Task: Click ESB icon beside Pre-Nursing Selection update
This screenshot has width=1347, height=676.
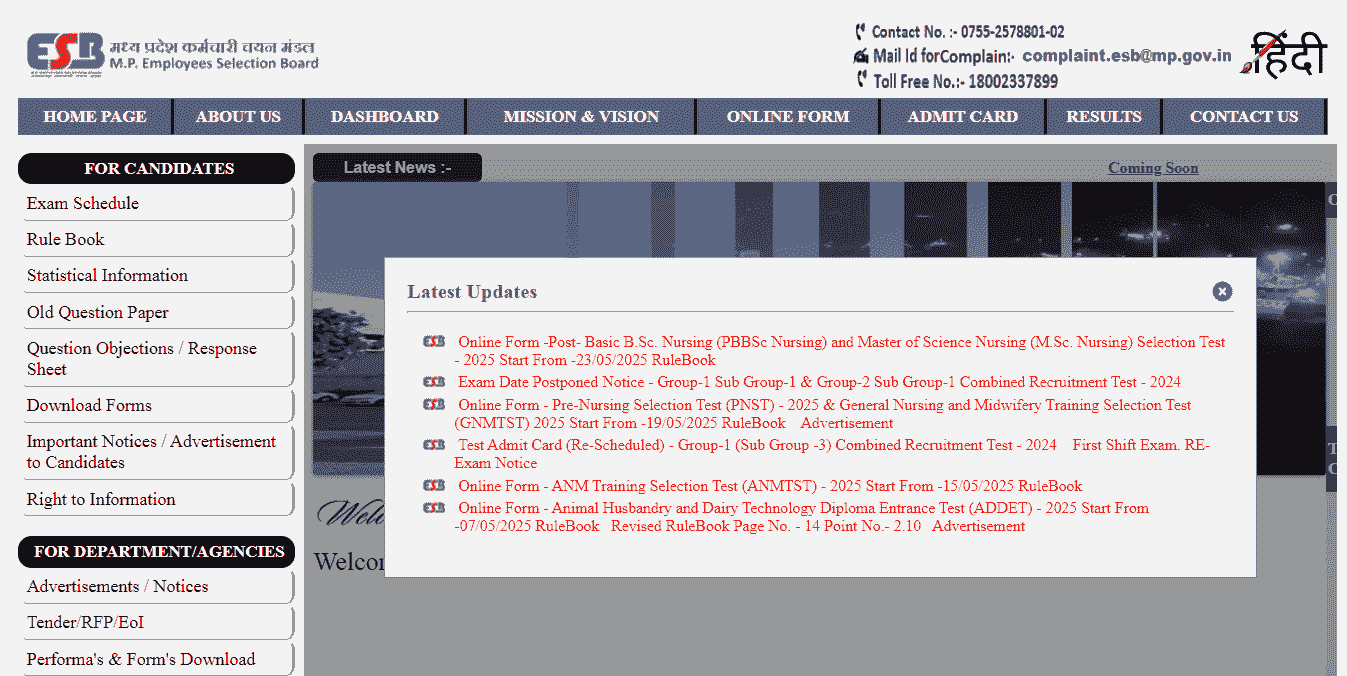Action: click(x=434, y=405)
